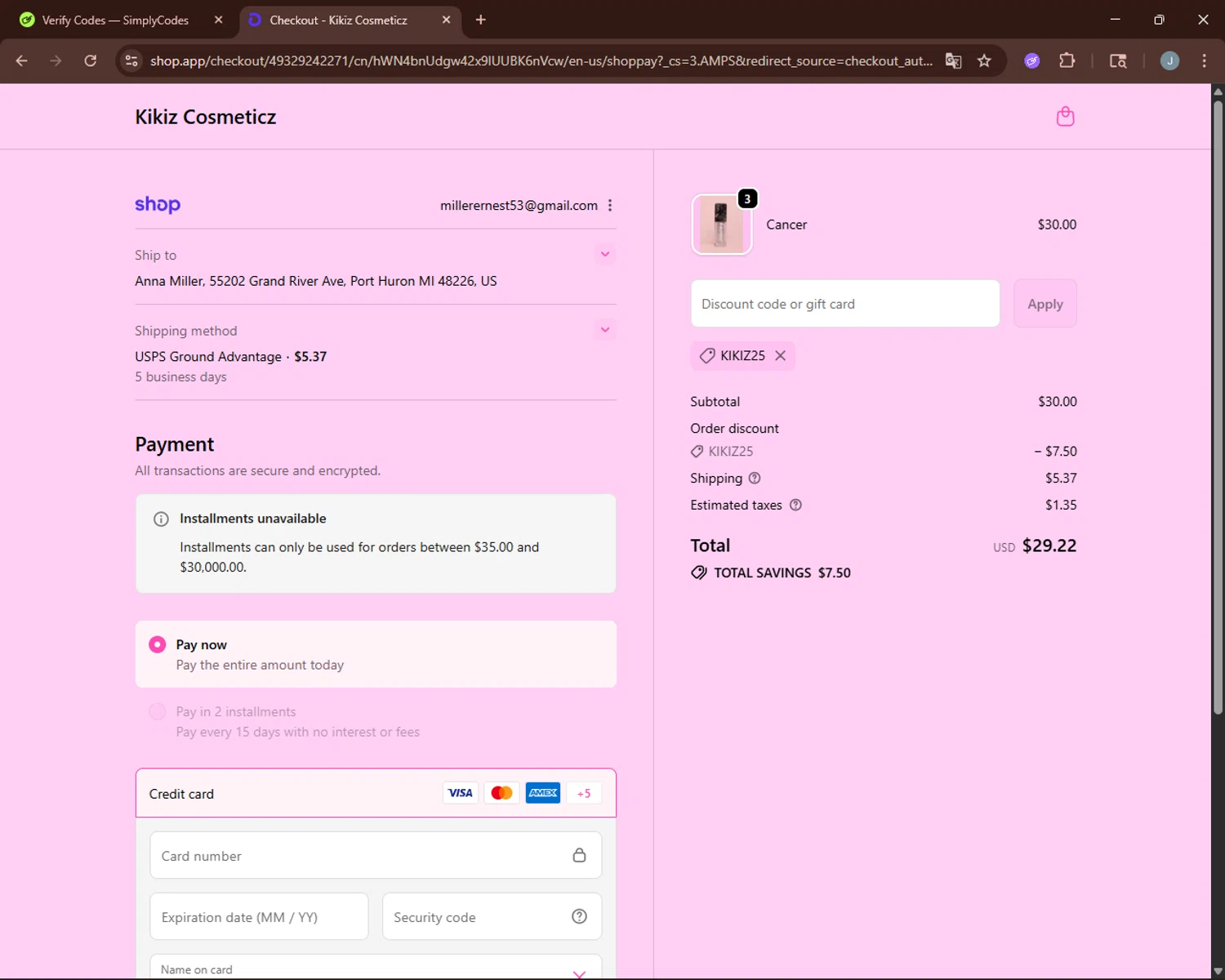
Task: Click the Estimated taxes amount $1.35
Action: point(1061,505)
